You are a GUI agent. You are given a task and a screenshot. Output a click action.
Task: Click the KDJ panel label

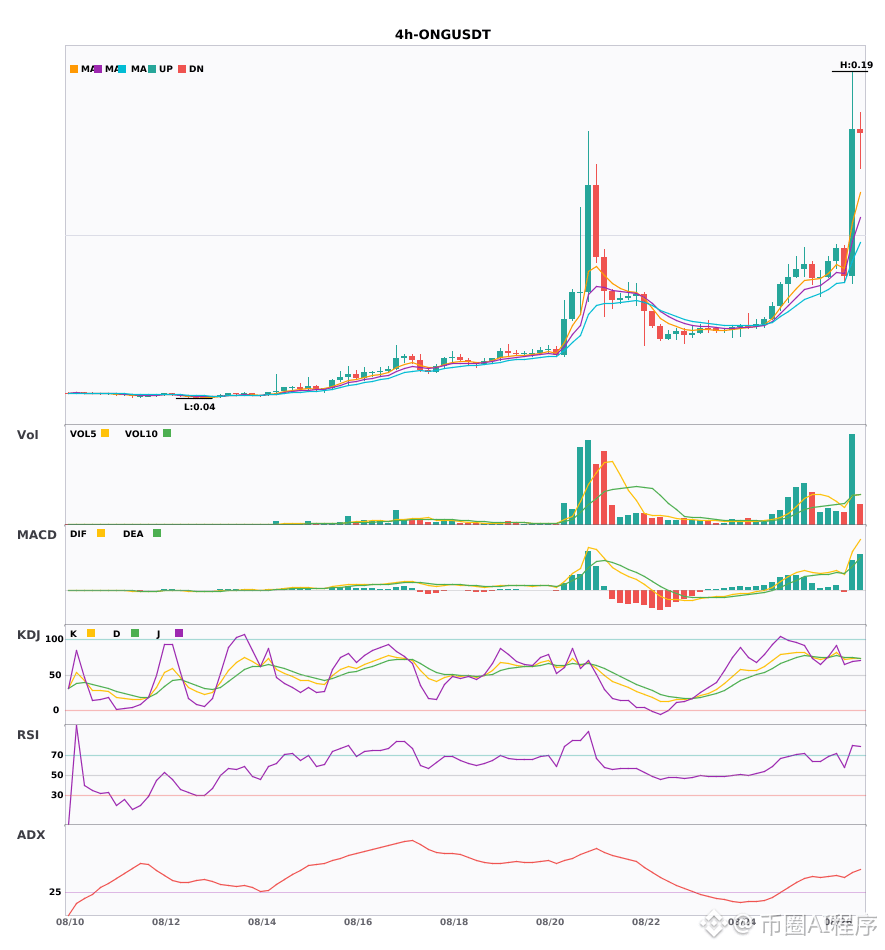28,635
